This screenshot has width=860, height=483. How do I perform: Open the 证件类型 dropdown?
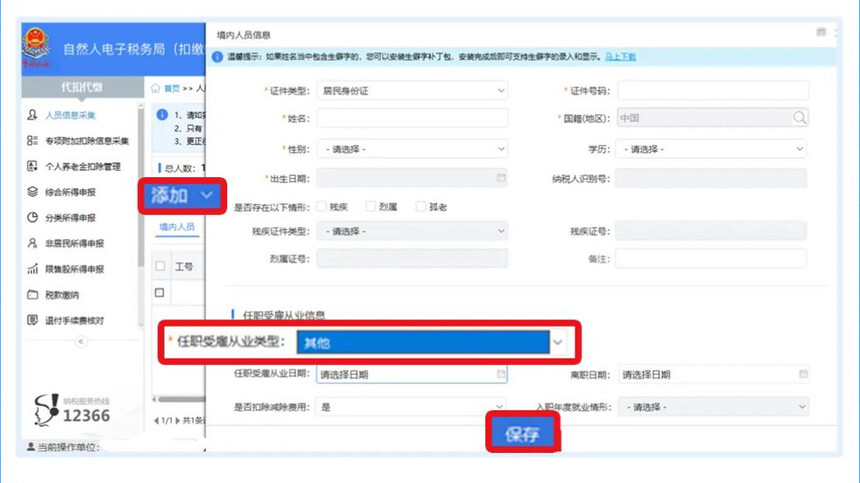click(x=412, y=90)
